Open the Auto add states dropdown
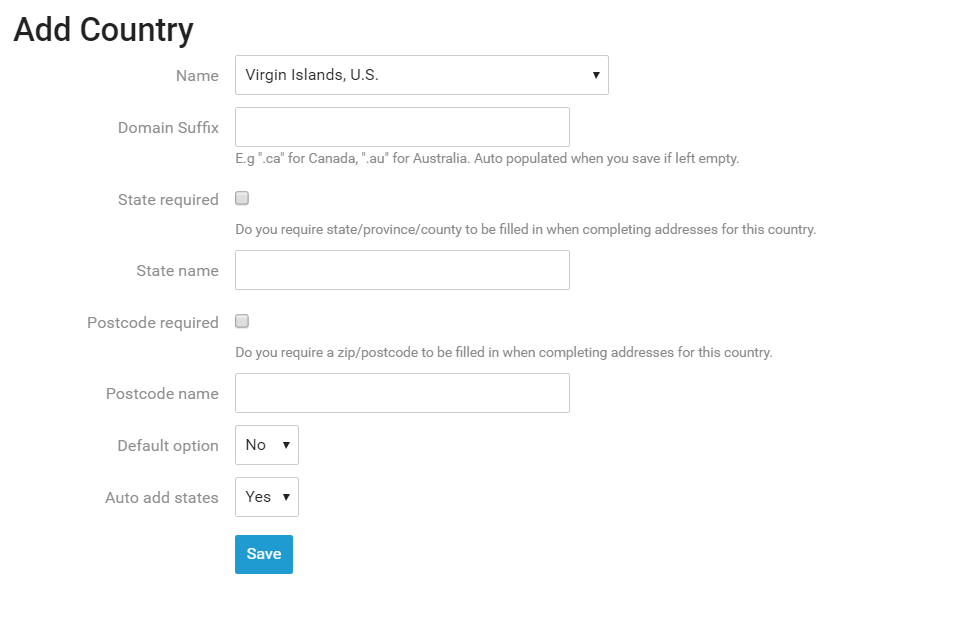 pos(266,497)
